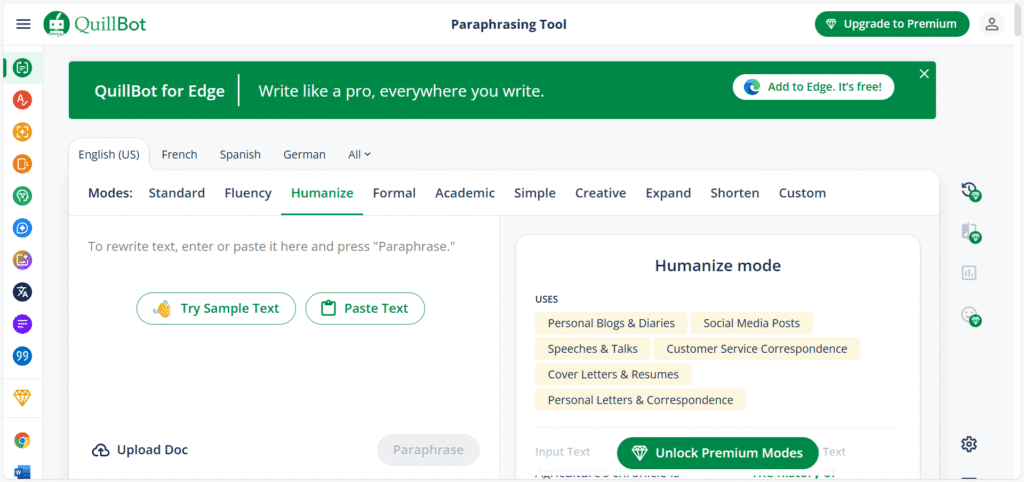Screen dimensions: 1024x482
Task: Click the Paraphrasing Tool page title
Action: click(x=509, y=25)
